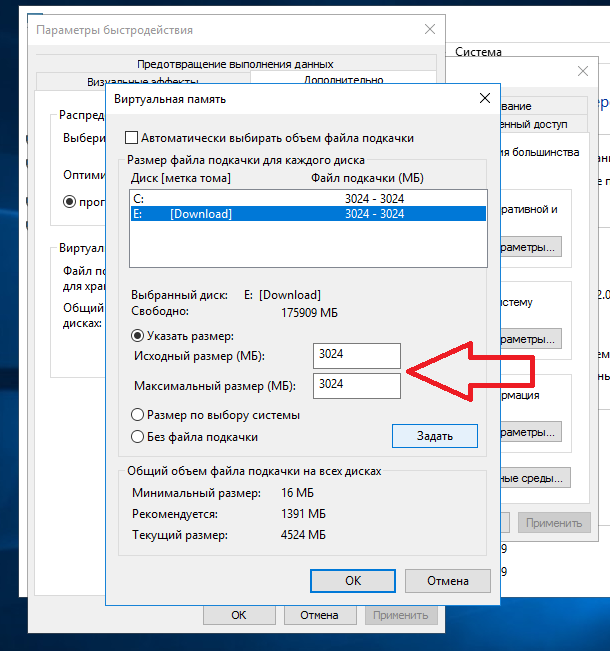Click 4524 МБ current size value
This screenshot has width=610, height=651.
(x=303, y=534)
